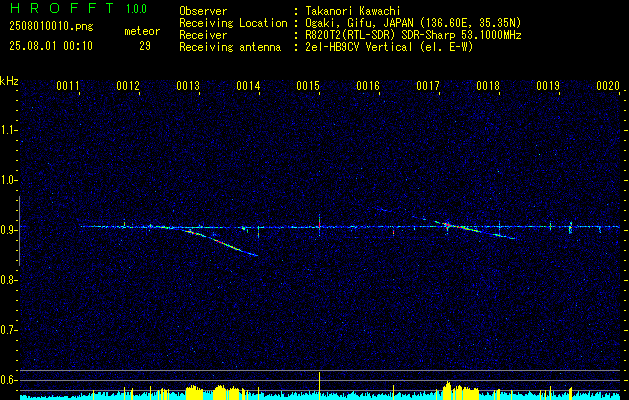
Task: Click the observer name Takanori Kawachi
Action: (353, 11)
